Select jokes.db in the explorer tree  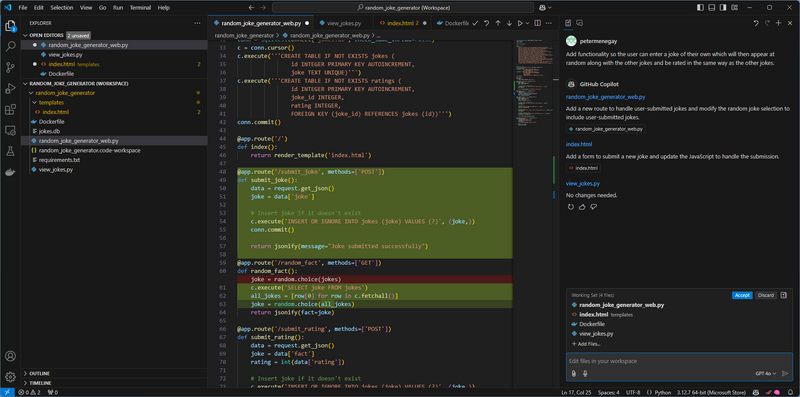pos(49,131)
